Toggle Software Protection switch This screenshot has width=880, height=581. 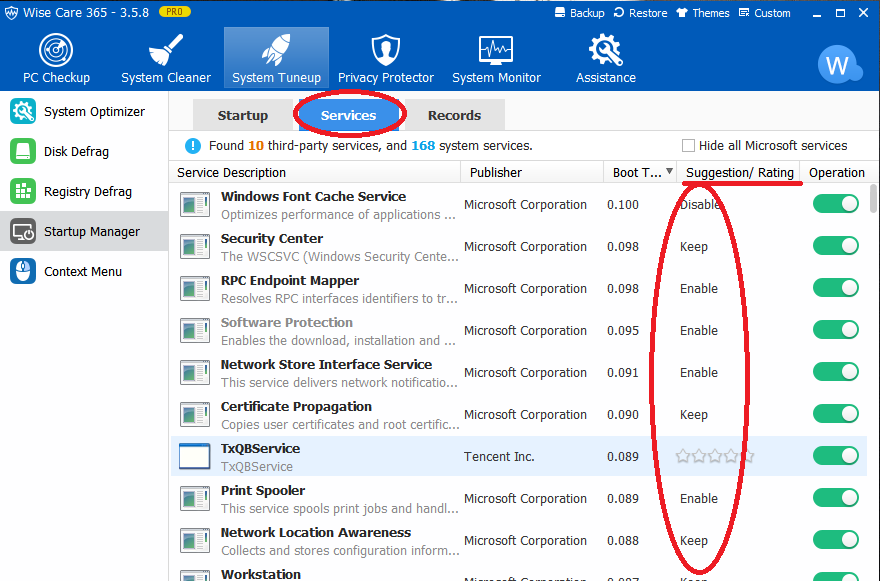(836, 330)
